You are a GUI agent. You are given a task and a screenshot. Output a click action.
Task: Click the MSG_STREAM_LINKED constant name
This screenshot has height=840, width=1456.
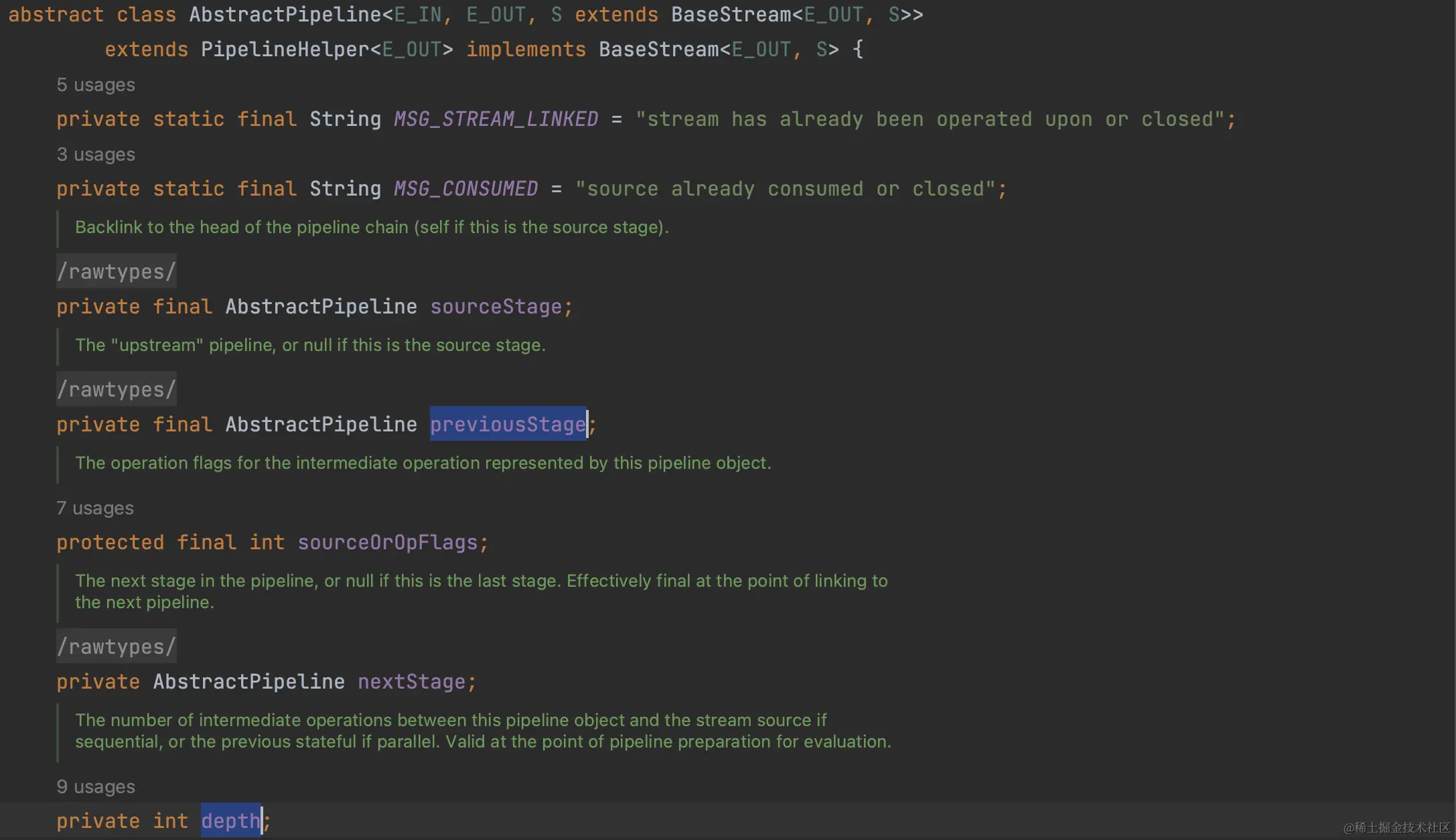pyautogui.click(x=496, y=119)
